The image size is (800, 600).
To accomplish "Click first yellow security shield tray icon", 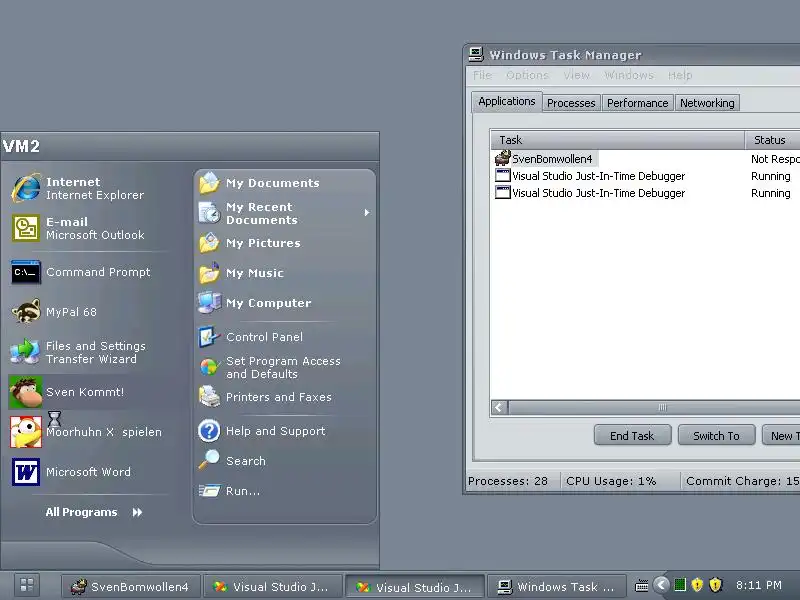I will [697, 585].
